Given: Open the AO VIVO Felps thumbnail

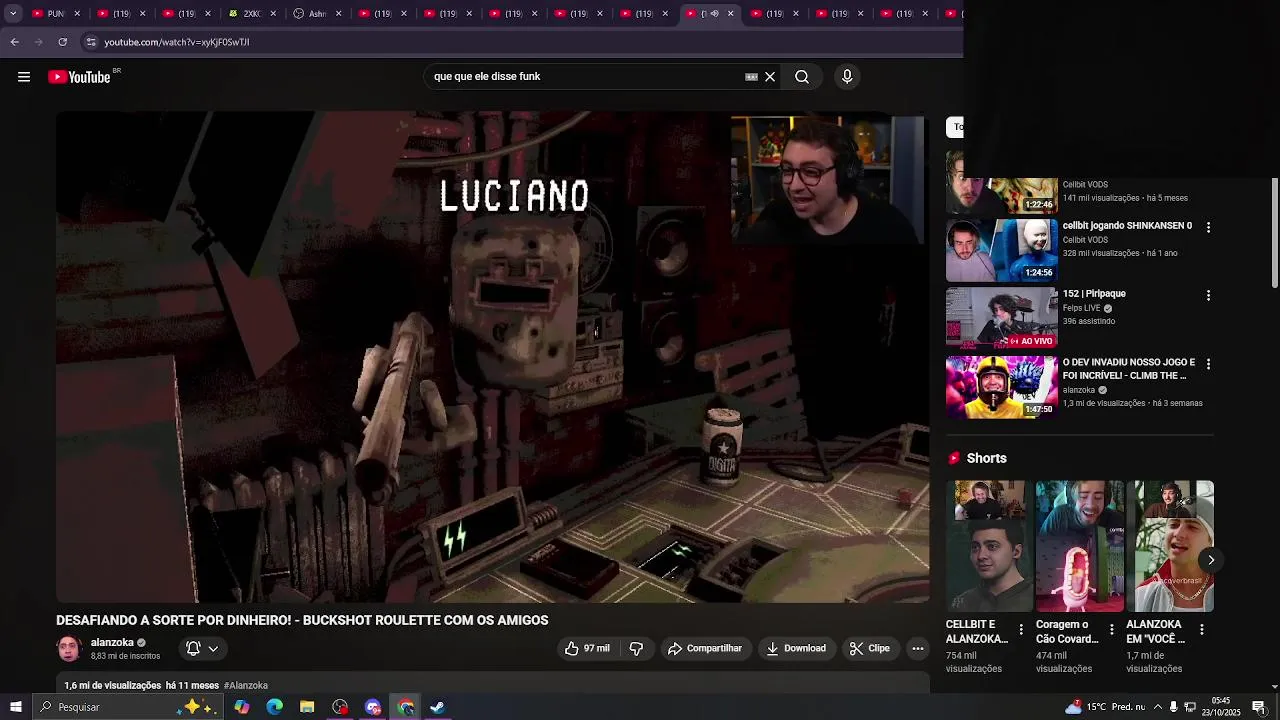Looking at the screenshot, I should click(1001, 318).
